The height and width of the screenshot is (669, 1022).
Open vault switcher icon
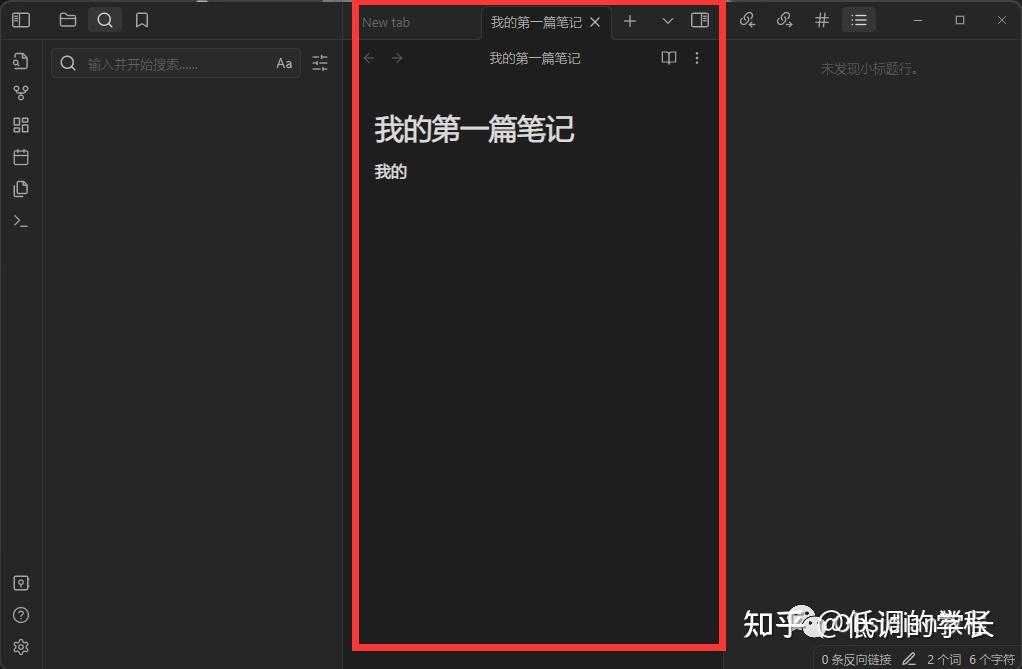coord(21,583)
